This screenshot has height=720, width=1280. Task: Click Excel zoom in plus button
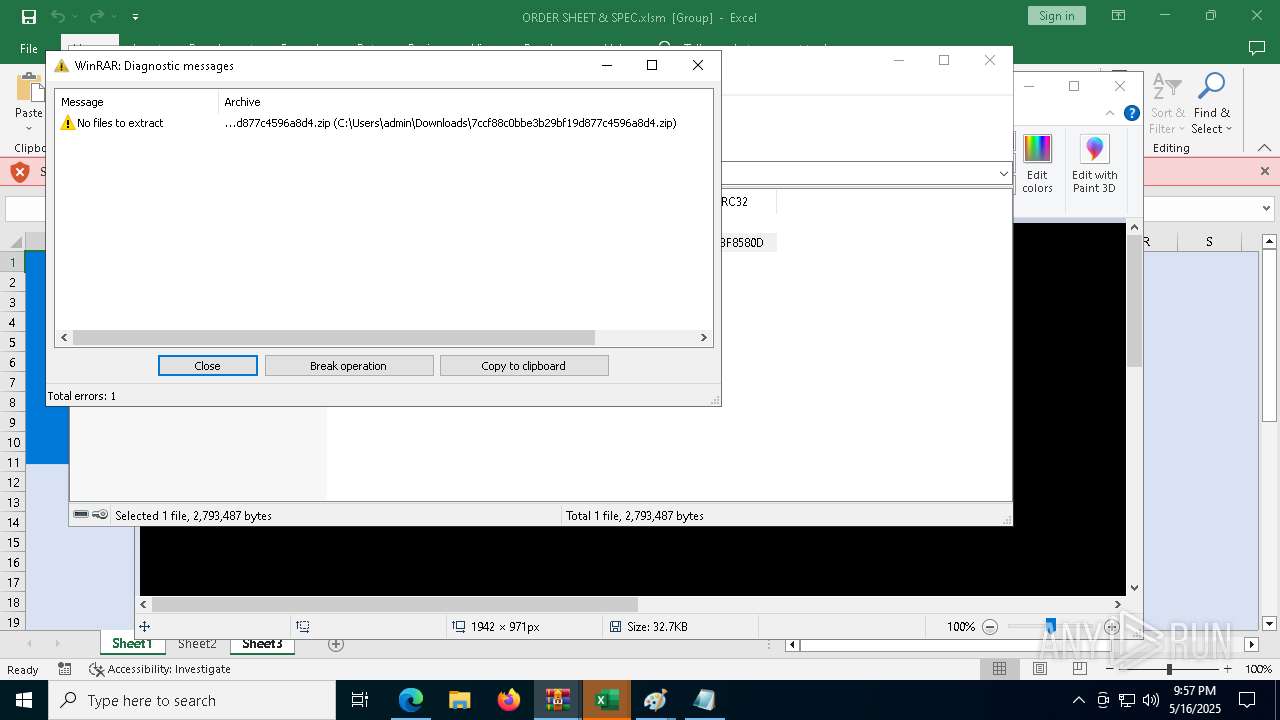tap(1227, 669)
